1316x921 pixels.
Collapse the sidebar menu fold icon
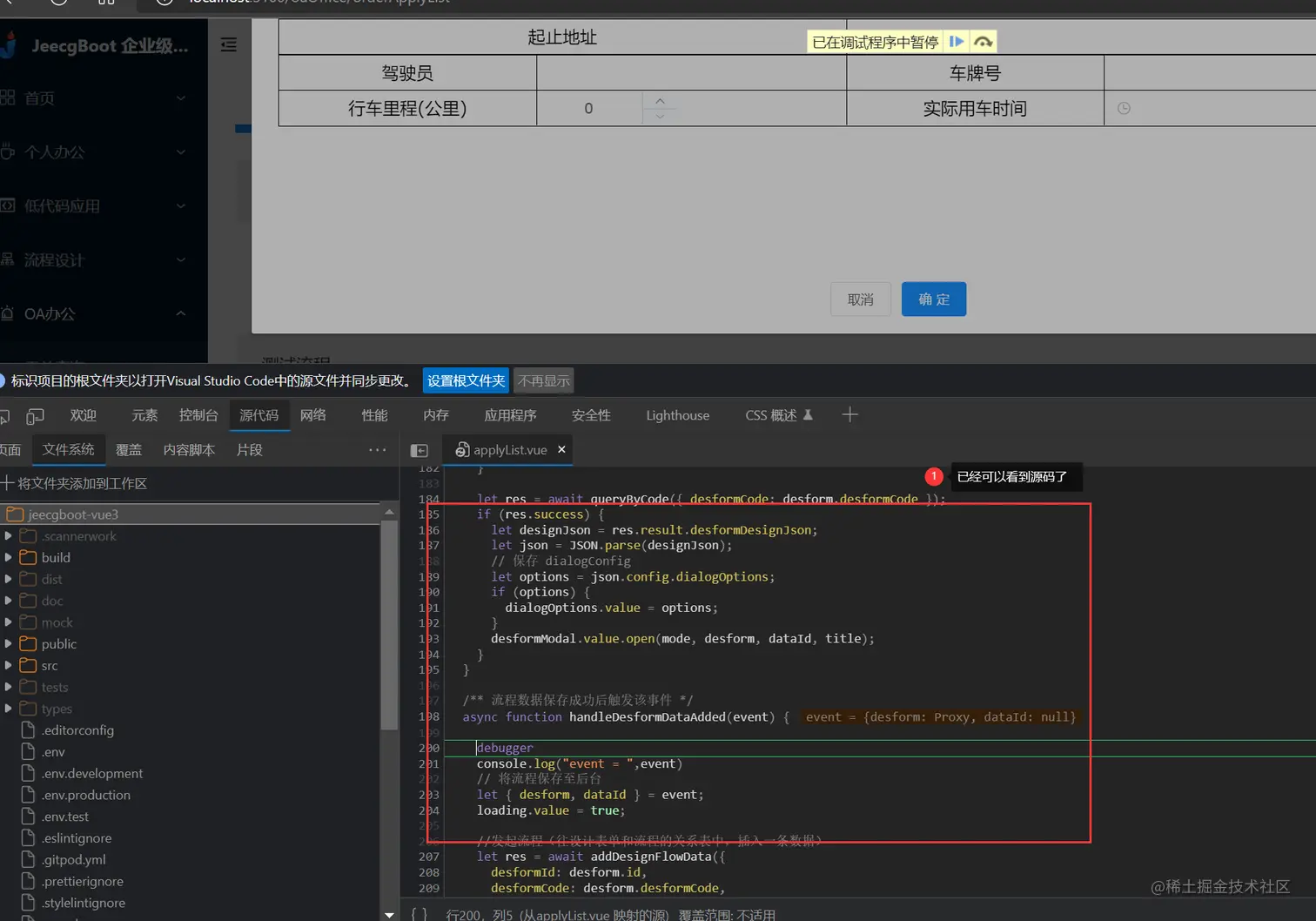[x=229, y=44]
